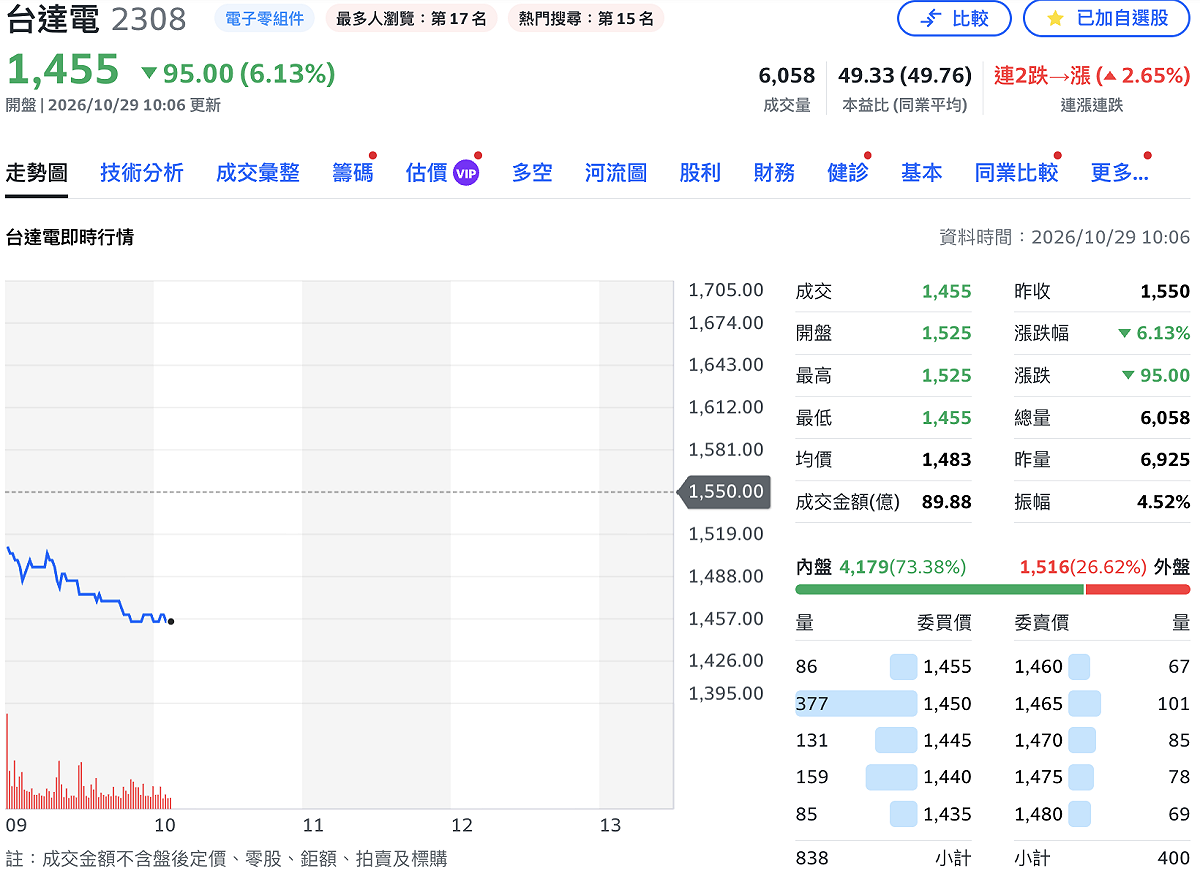This screenshot has width=1200, height=879.
Task: Click the 昨量 value 6,925
Action: click(x=1166, y=460)
